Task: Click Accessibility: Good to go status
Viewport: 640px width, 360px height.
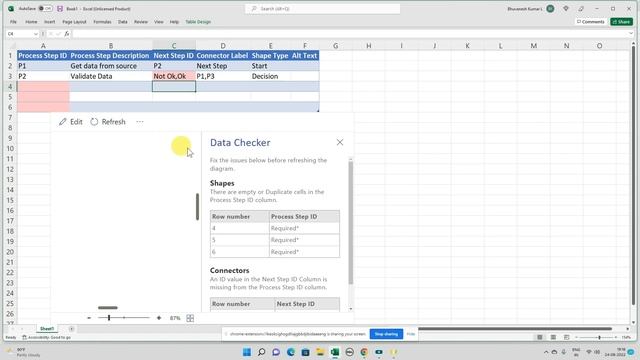Action: click(47, 338)
